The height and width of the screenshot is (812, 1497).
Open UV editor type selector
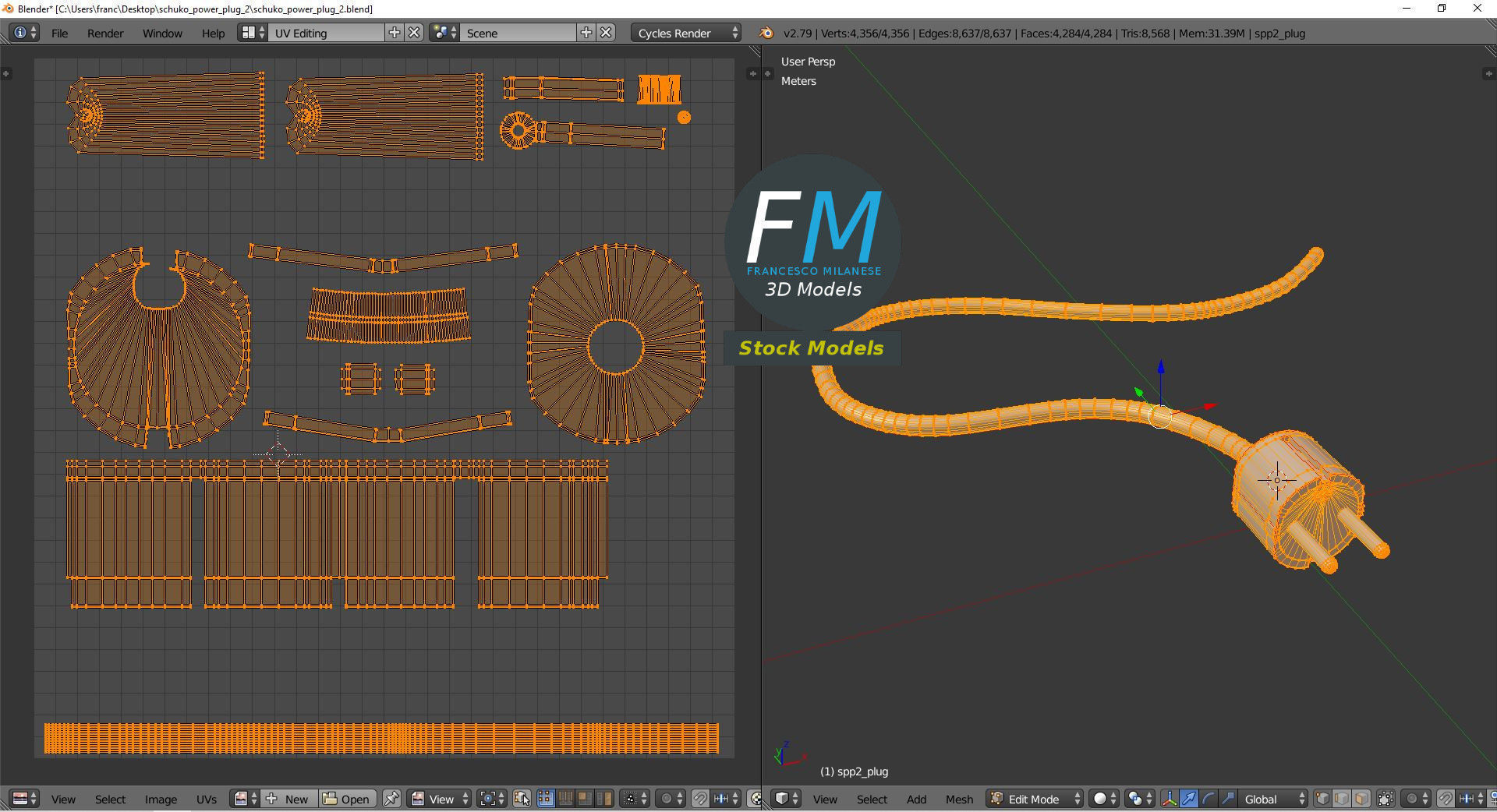(25, 799)
